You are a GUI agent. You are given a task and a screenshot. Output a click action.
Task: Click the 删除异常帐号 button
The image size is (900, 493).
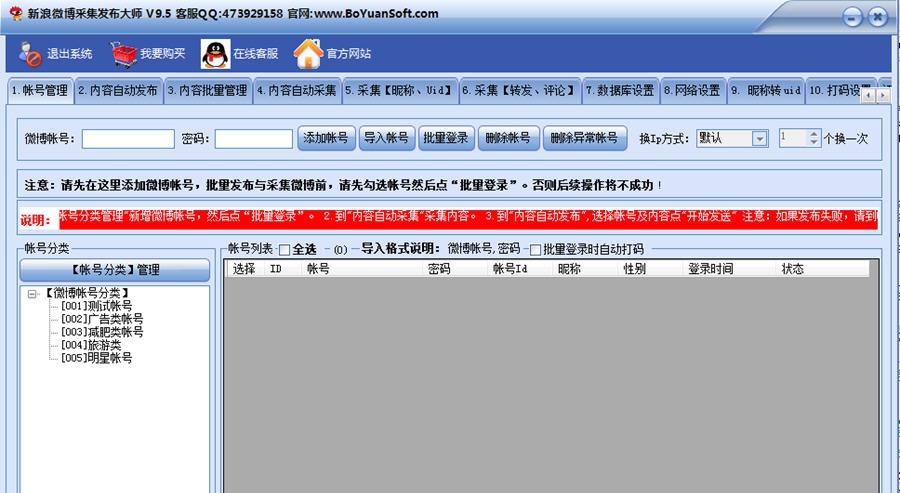click(585, 138)
